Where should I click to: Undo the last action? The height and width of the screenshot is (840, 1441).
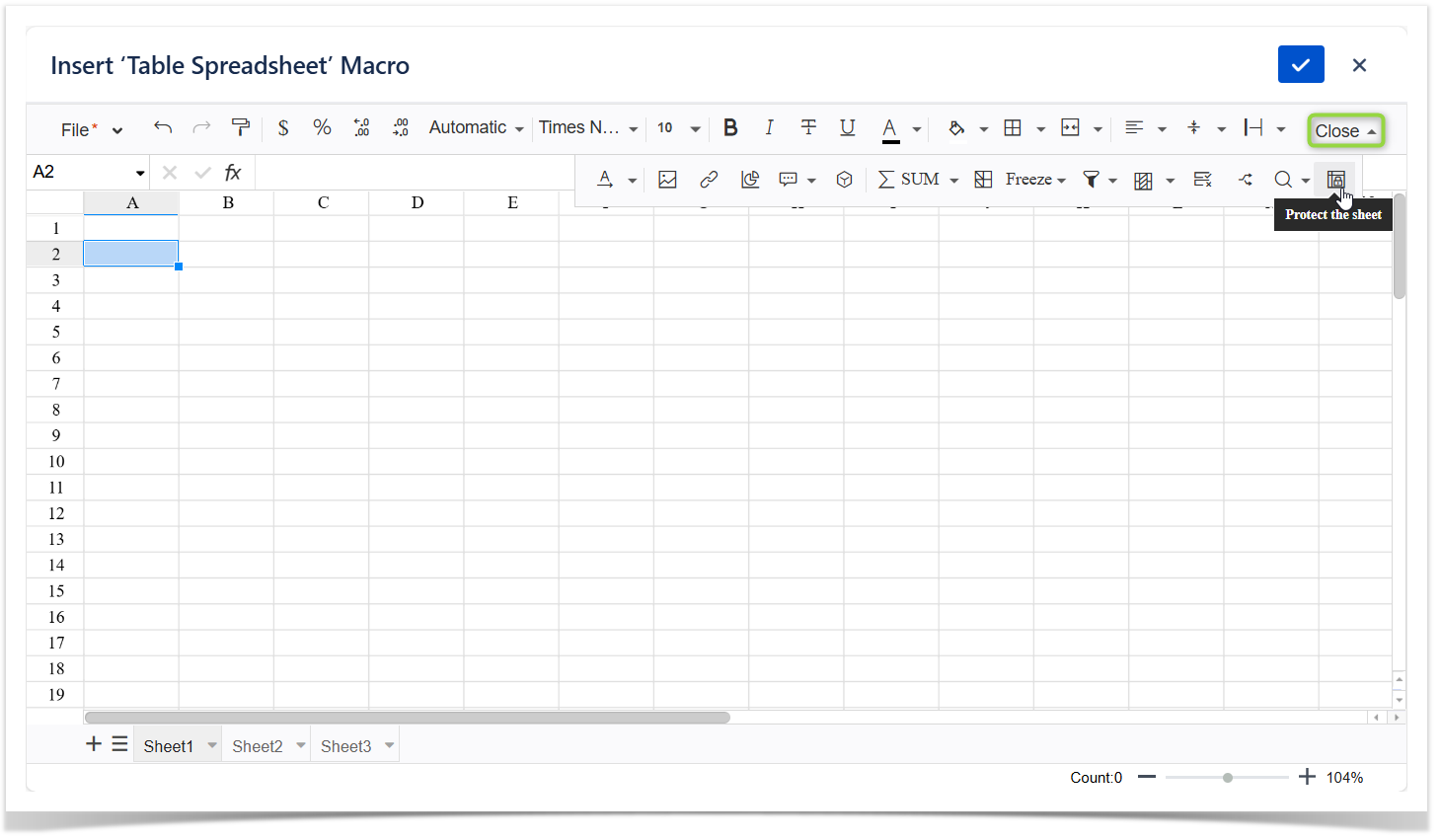[x=163, y=127]
